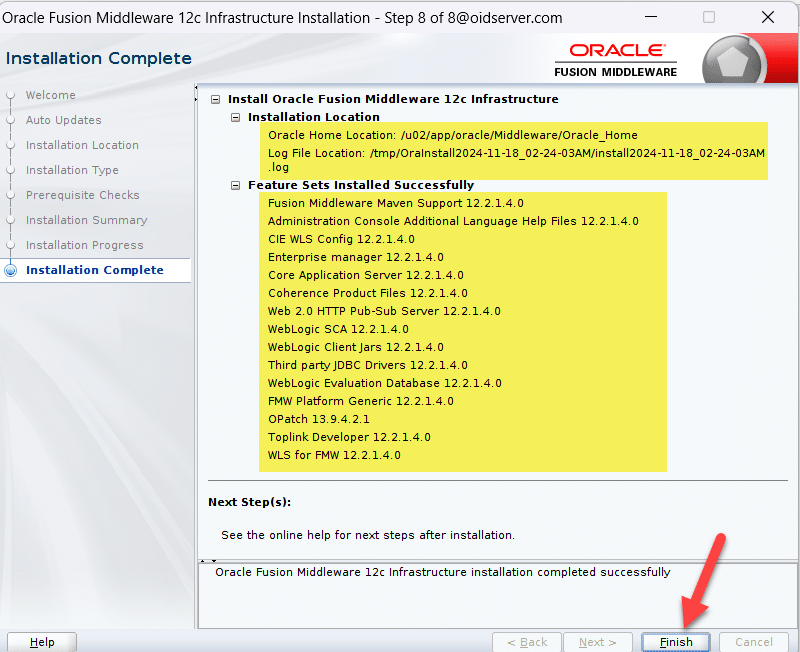The width and height of the screenshot is (800, 652).
Task: Select the Auto Updates step in sidebar
Action: (x=63, y=120)
